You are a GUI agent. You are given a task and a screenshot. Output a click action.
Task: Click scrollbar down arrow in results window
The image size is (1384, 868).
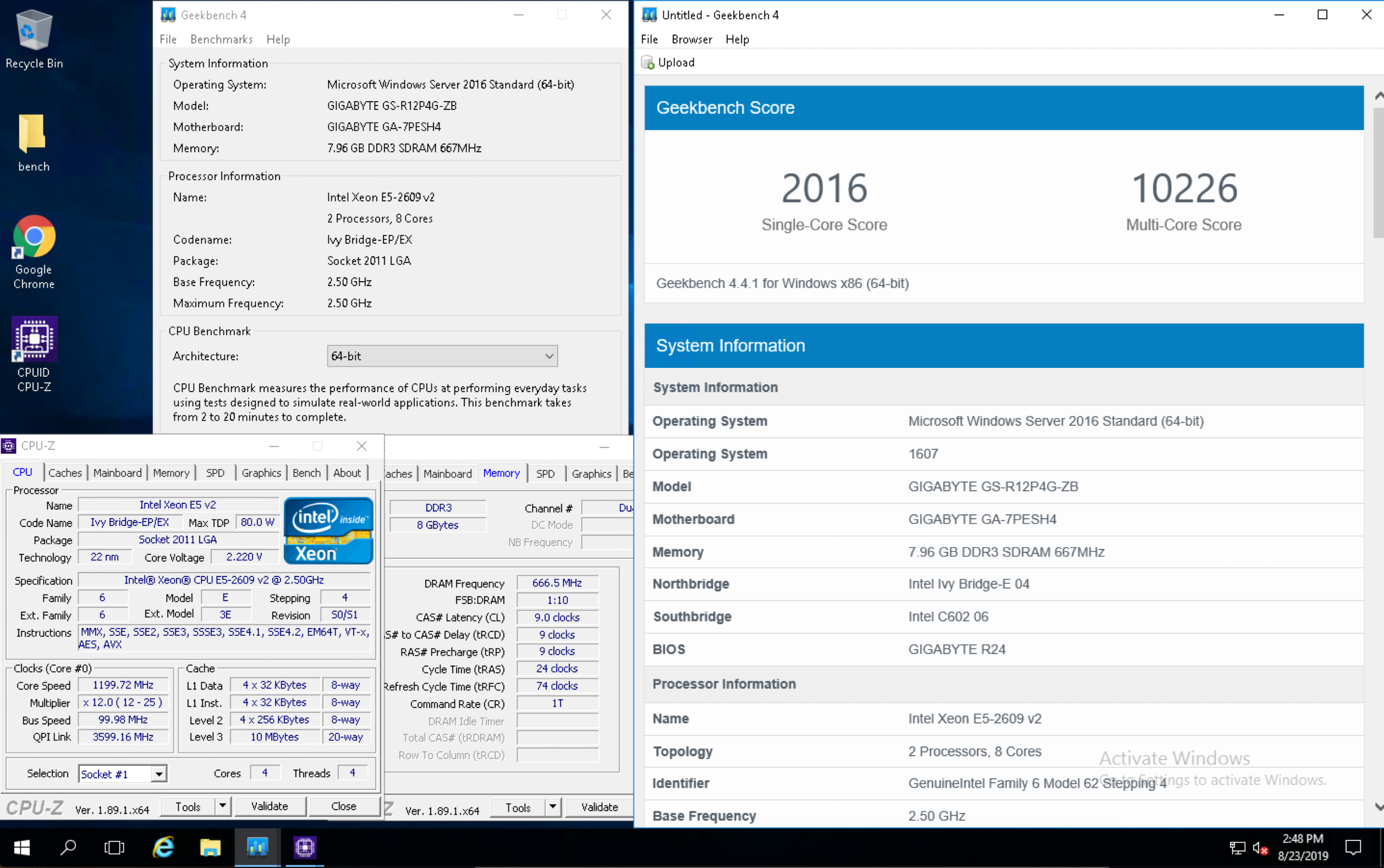click(x=1378, y=806)
